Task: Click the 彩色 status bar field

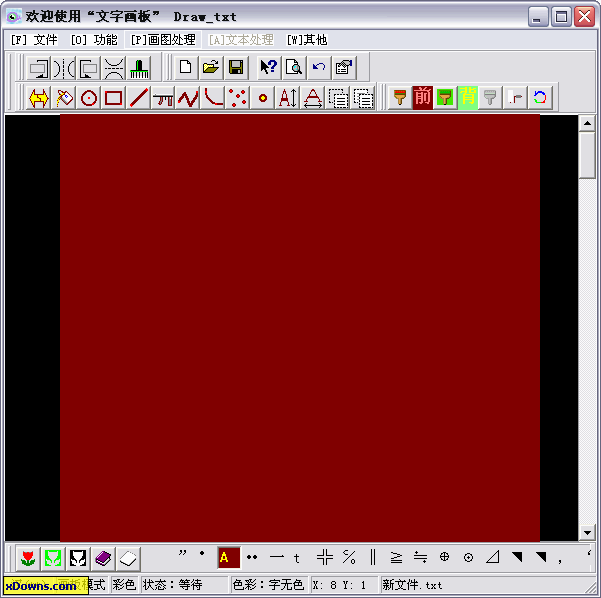Action: tap(124, 585)
